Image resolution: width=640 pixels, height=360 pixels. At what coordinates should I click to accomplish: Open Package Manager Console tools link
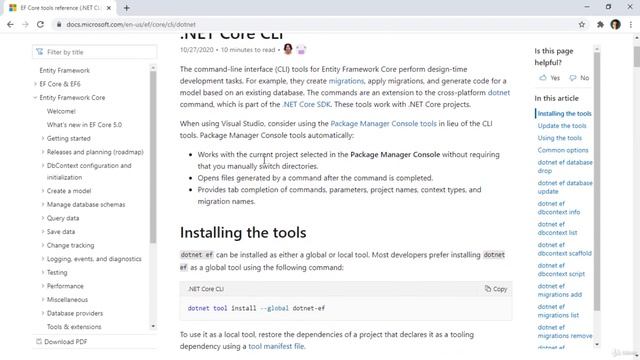tap(383, 123)
